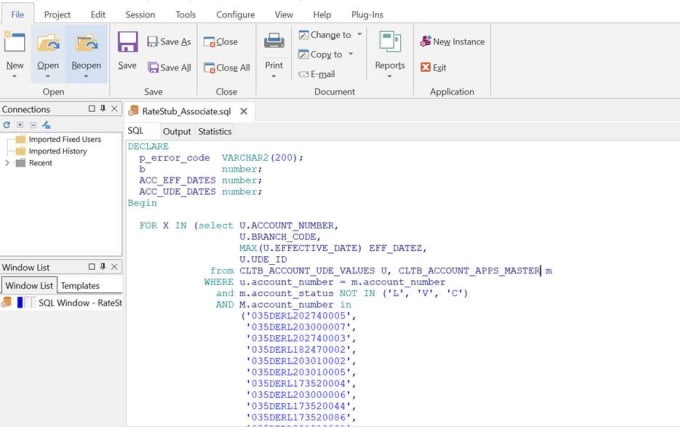Image resolution: width=680 pixels, height=427 pixels.
Task: Open the Plug-Ins ribbon tab
Action: point(367,15)
